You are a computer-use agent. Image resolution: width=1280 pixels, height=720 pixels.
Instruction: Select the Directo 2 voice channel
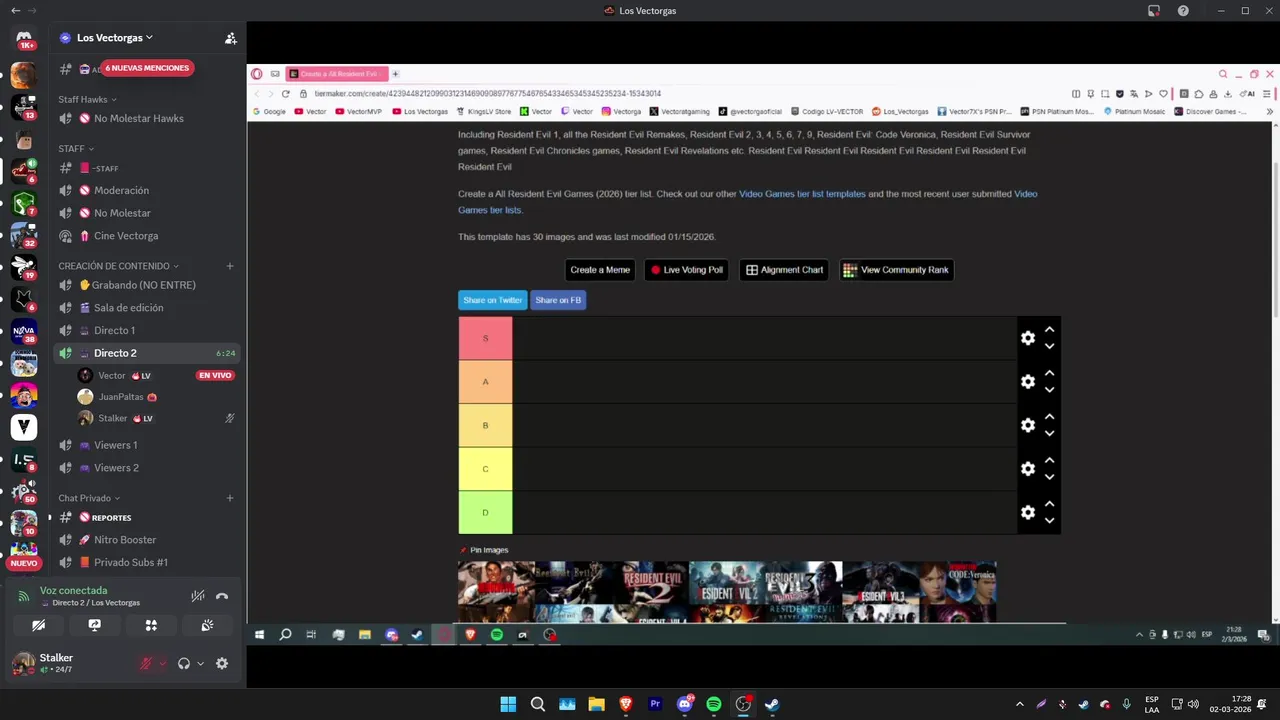pos(147,353)
